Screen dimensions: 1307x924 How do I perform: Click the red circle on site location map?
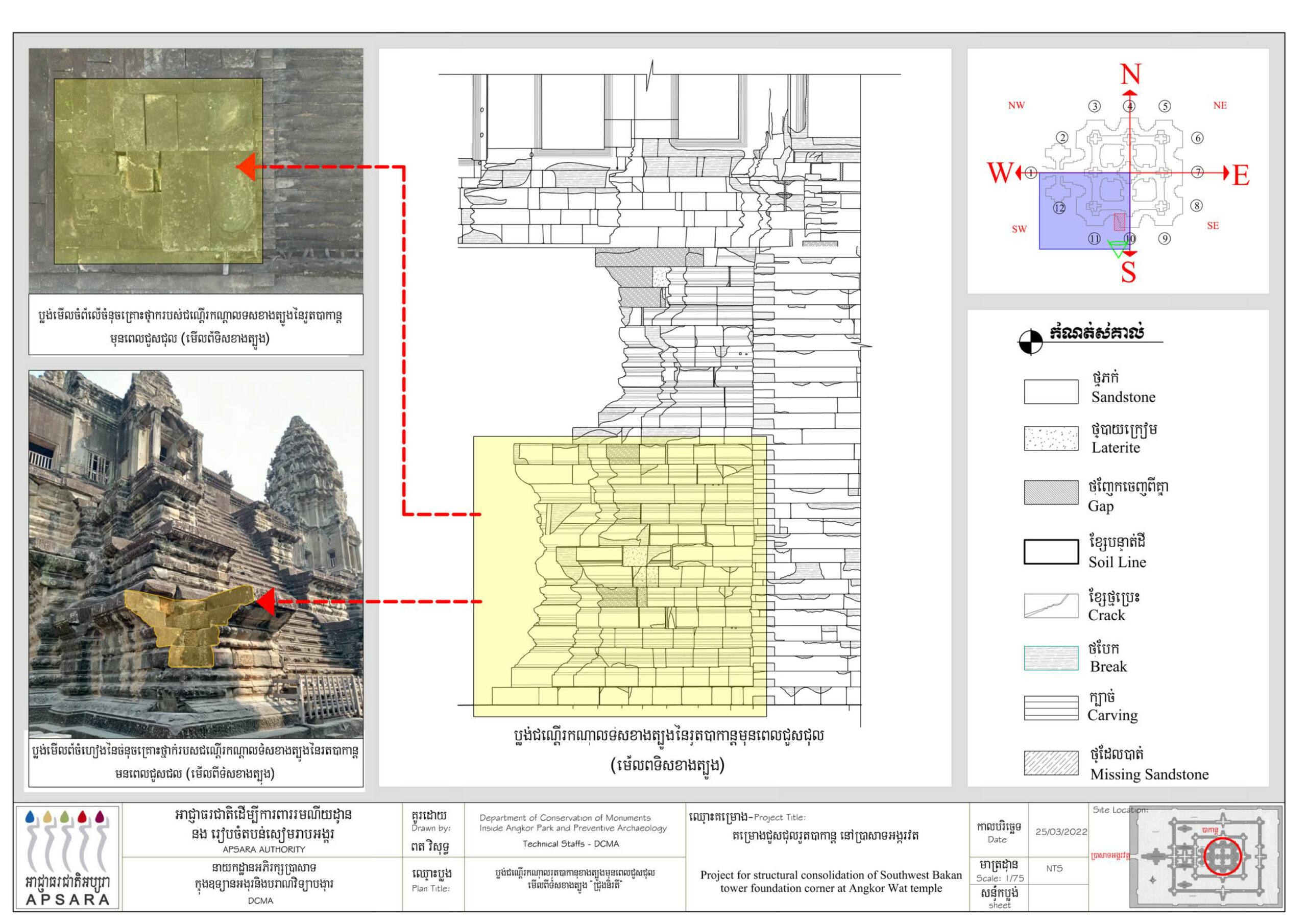coord(1222,856)
